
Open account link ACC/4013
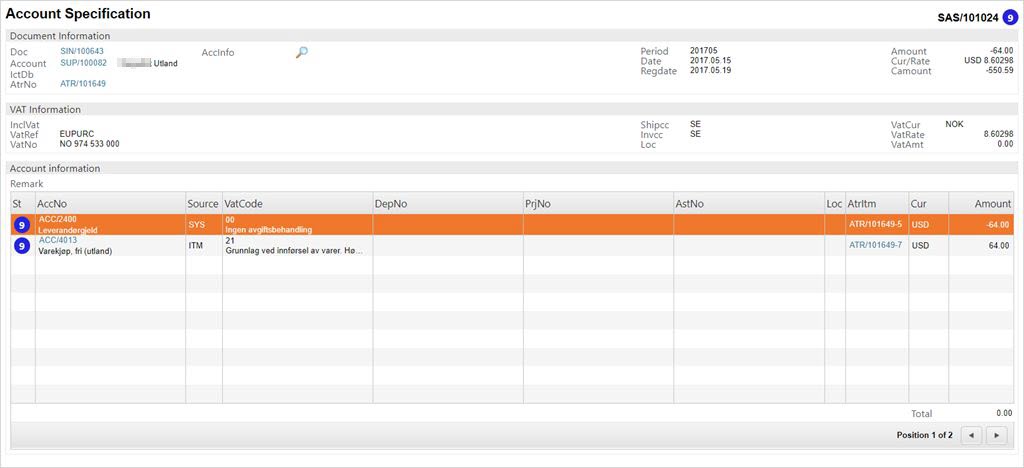click(x=57, y=240)
